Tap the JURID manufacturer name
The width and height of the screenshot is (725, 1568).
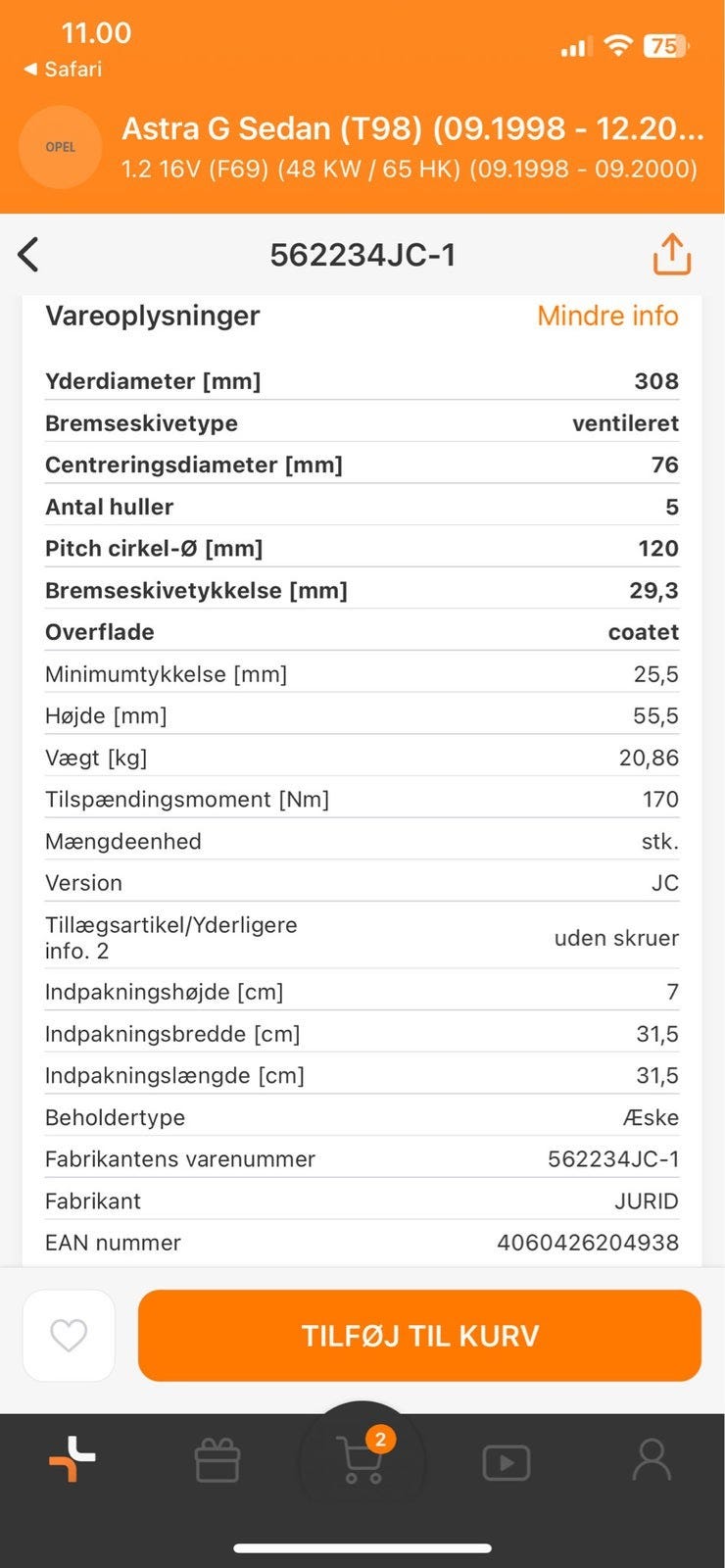pyautogui.click(x=646, y=1200)
